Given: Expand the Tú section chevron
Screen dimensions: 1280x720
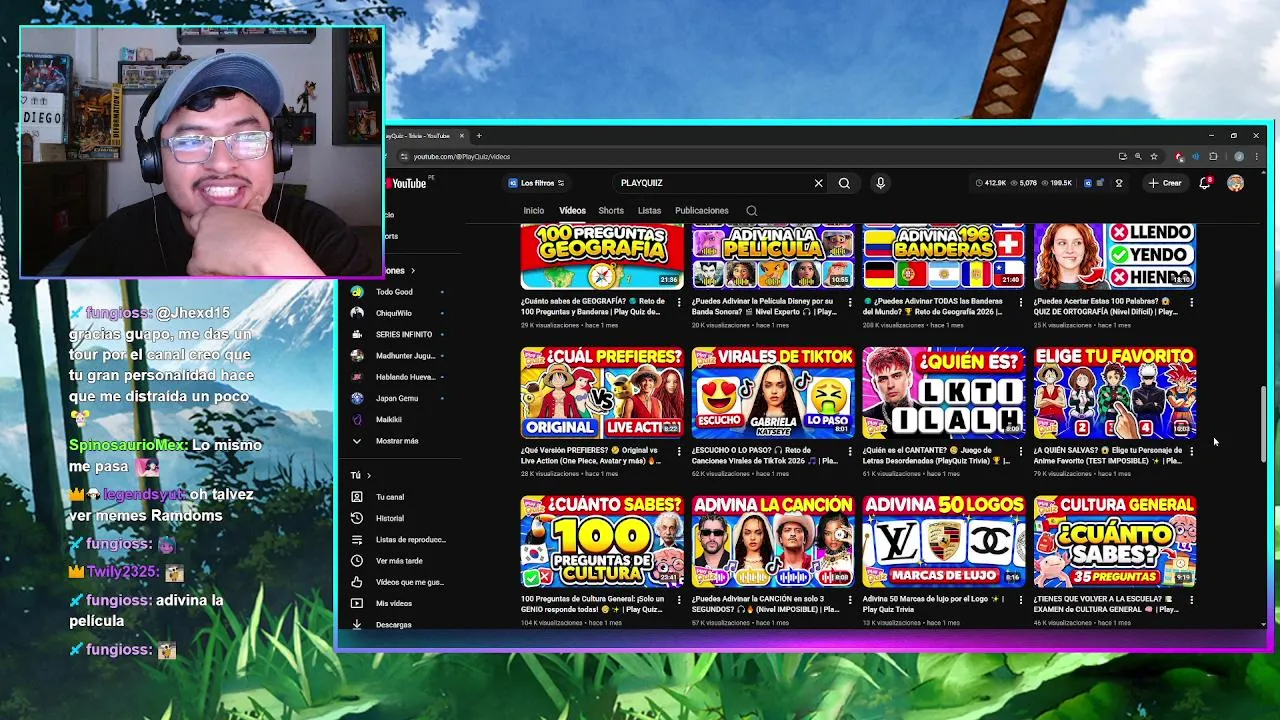Looking at the screenshot, I should coord(368,476).
